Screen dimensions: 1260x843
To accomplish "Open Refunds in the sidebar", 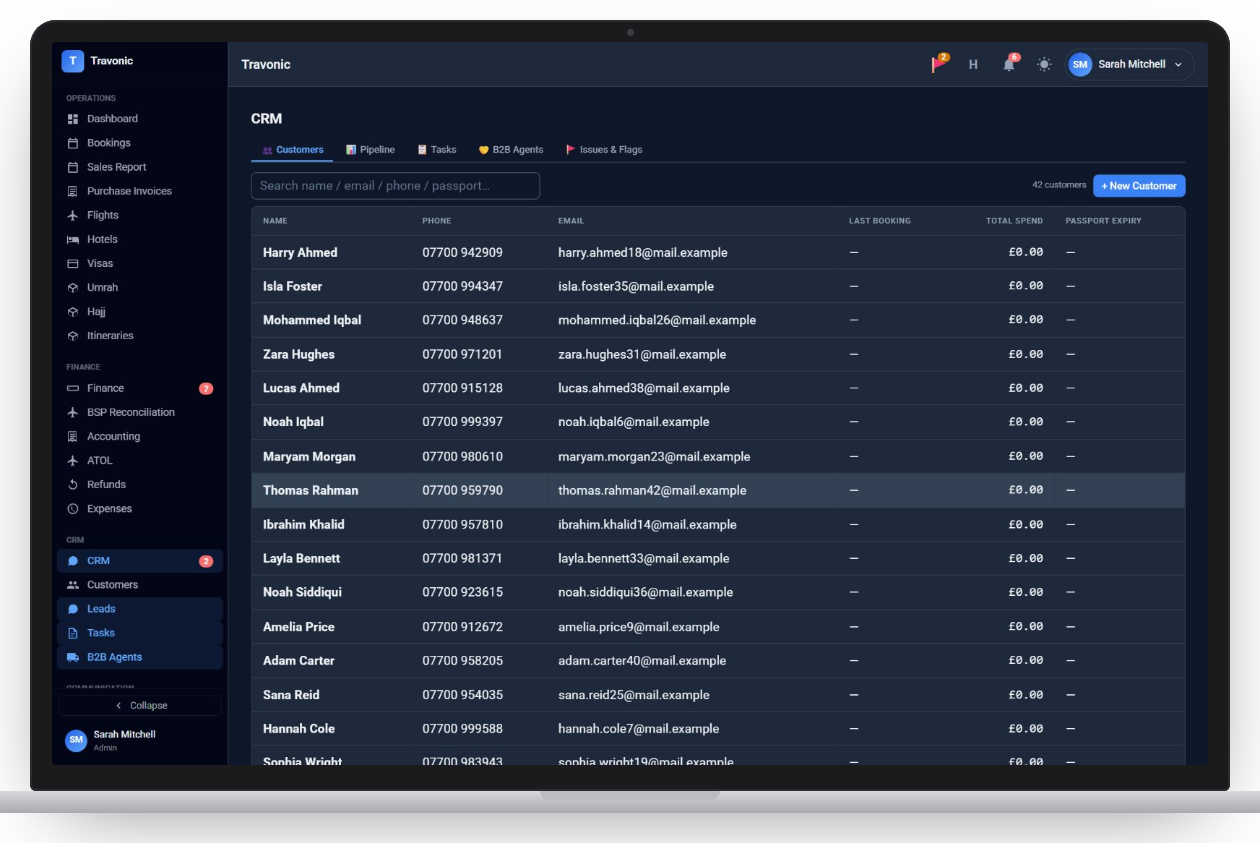I will (140, 484).
